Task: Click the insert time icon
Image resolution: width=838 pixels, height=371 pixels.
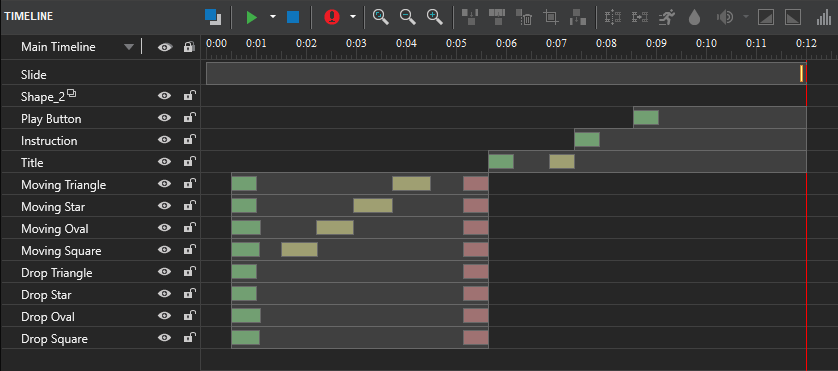Action: [x=578, y=17]
